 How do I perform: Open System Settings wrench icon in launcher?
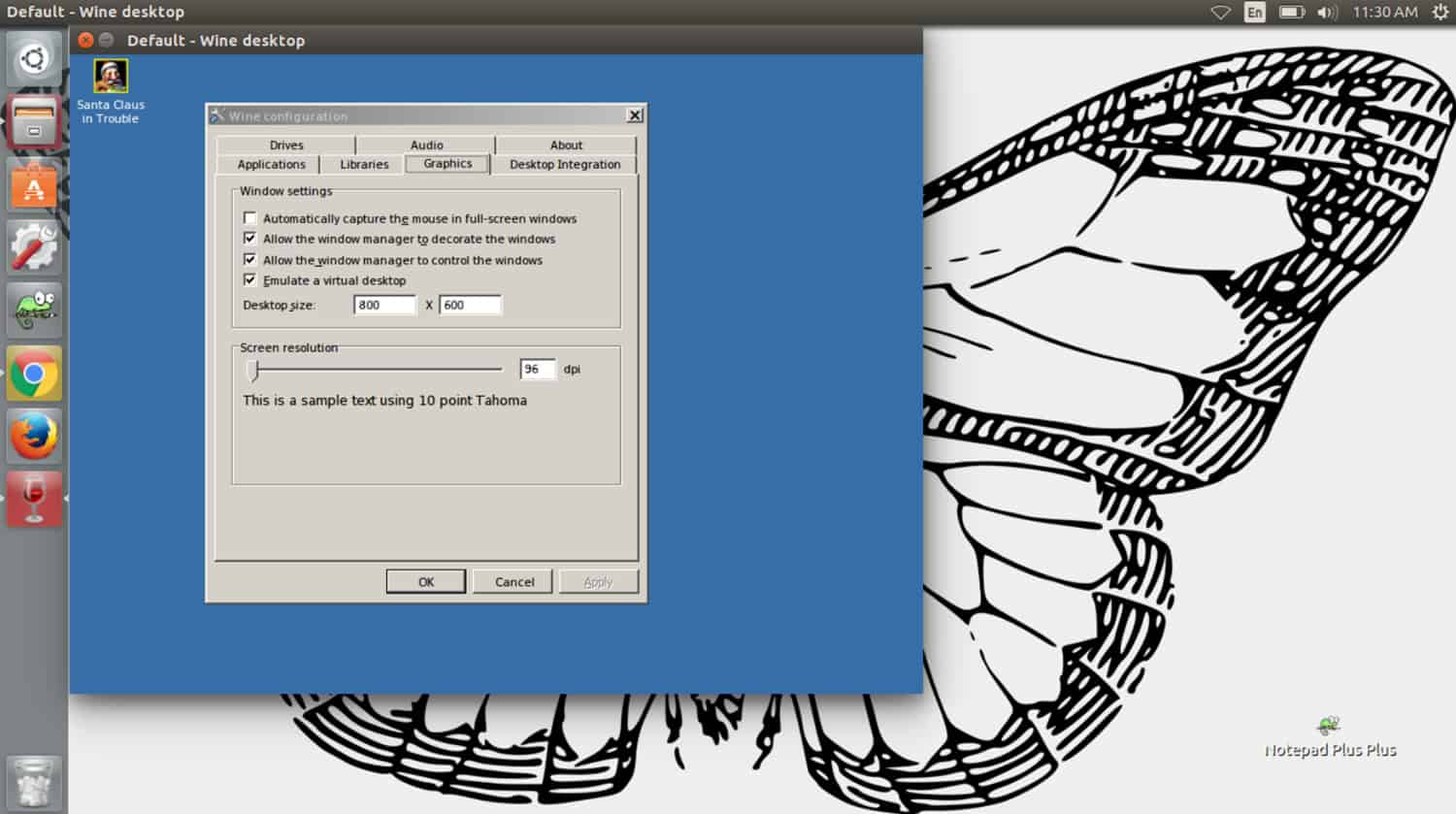[34, 247]
